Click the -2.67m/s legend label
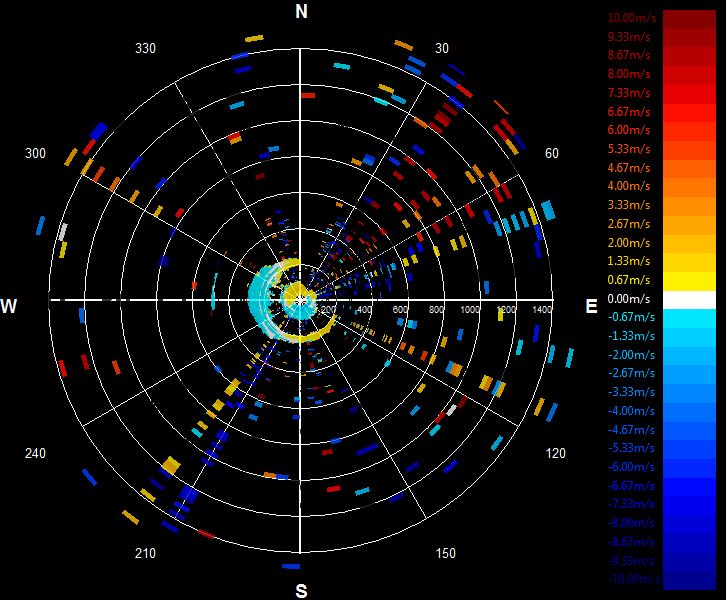 [631, 373]
